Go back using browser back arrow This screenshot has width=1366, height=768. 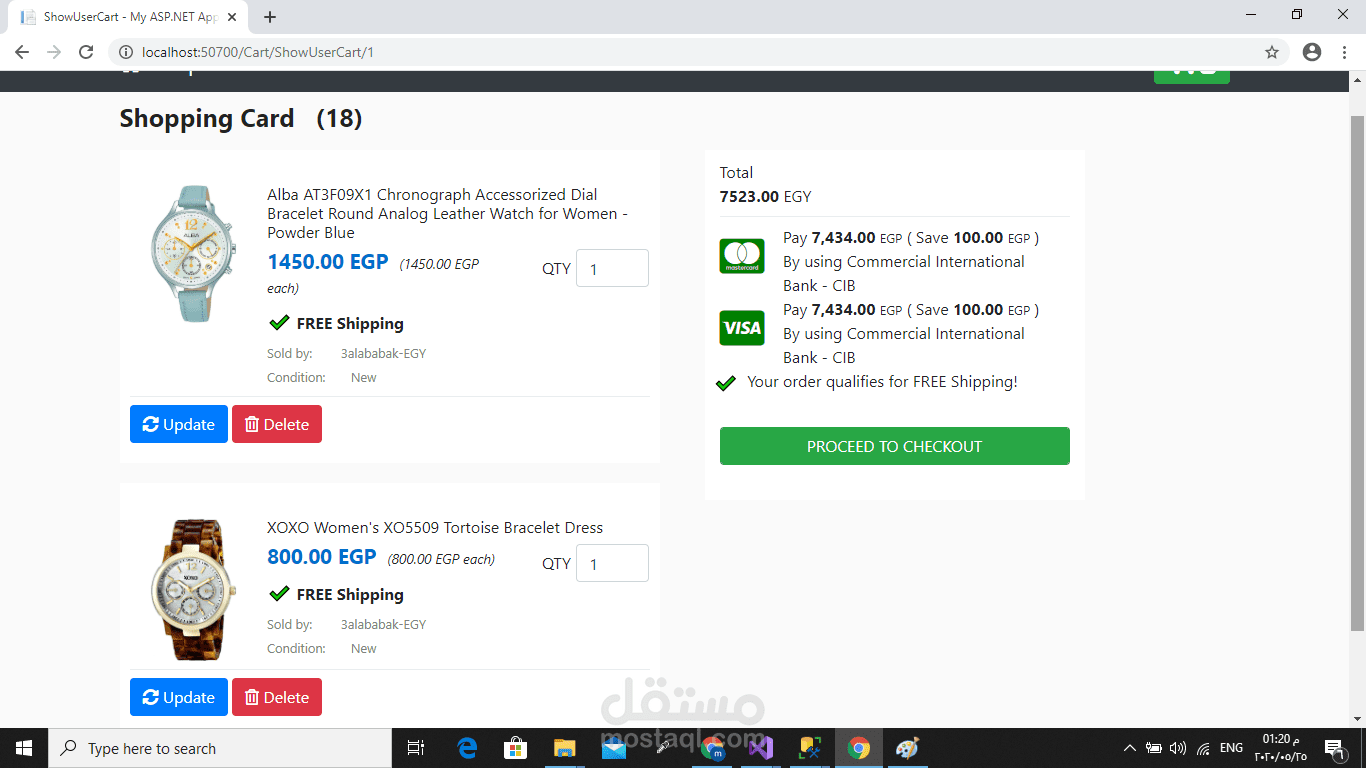click(22, 52)
